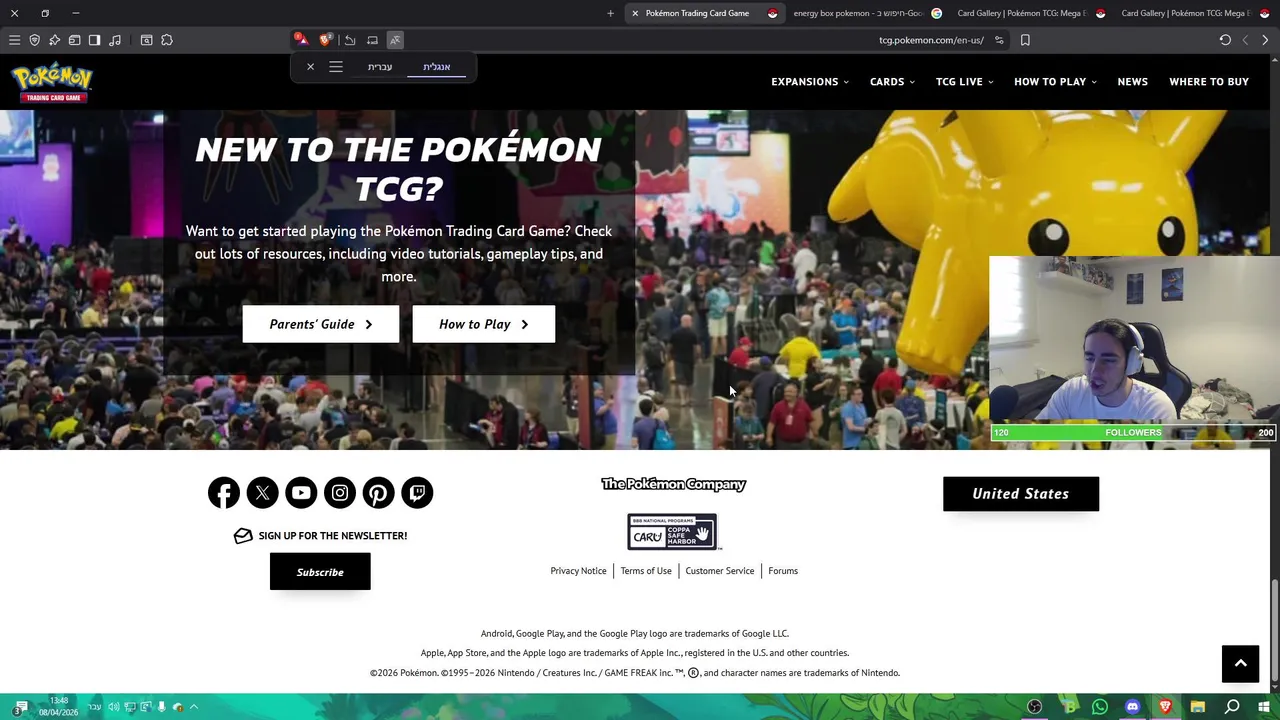Select עברית (Hebrew) in translate popup
Screen dimensions: 1280x720
[380, 67]
